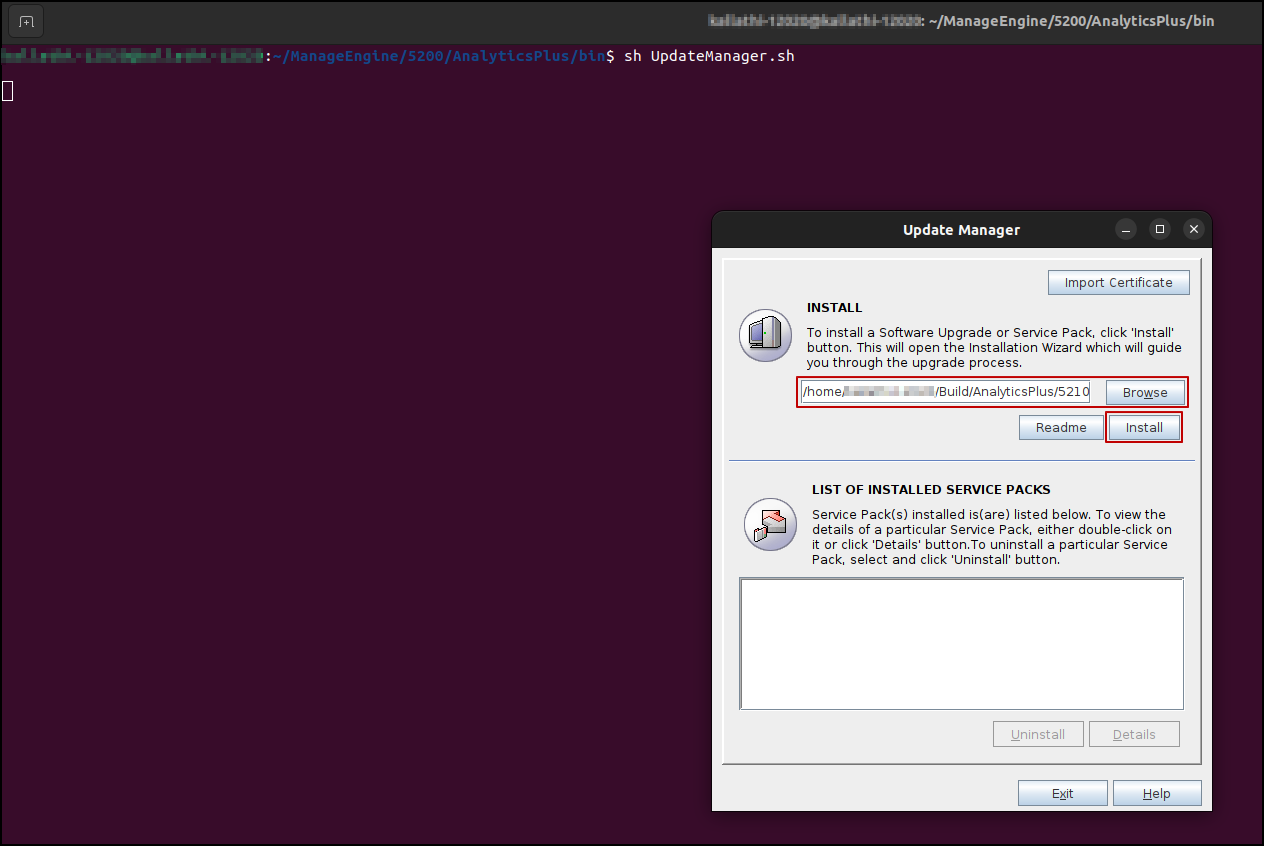This screenshot has width=1264, height=846.
Task: Click the Uninstall button
Action: pos(1038,733)
